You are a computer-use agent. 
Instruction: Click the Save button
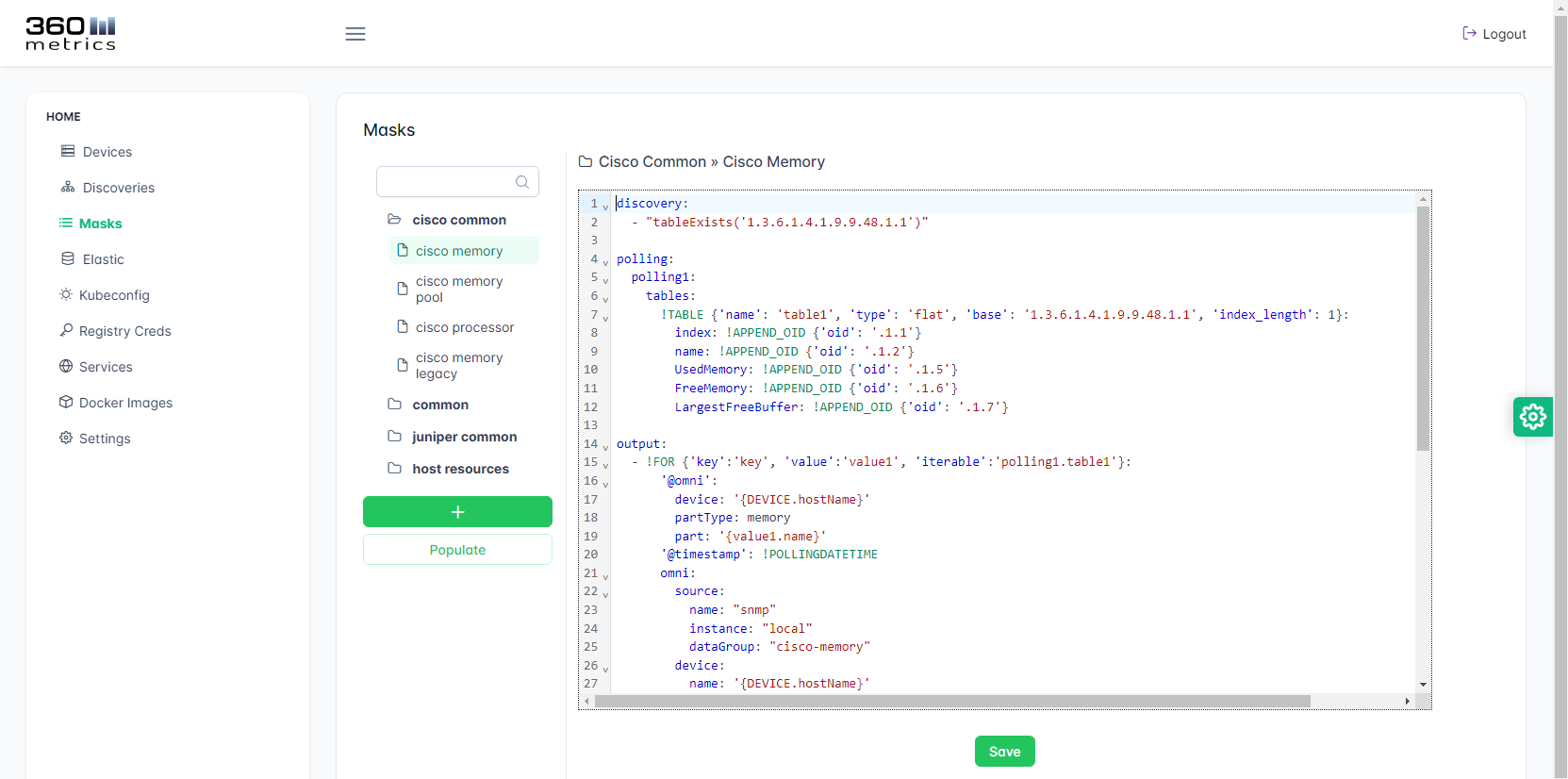(x=1005, y=752)
